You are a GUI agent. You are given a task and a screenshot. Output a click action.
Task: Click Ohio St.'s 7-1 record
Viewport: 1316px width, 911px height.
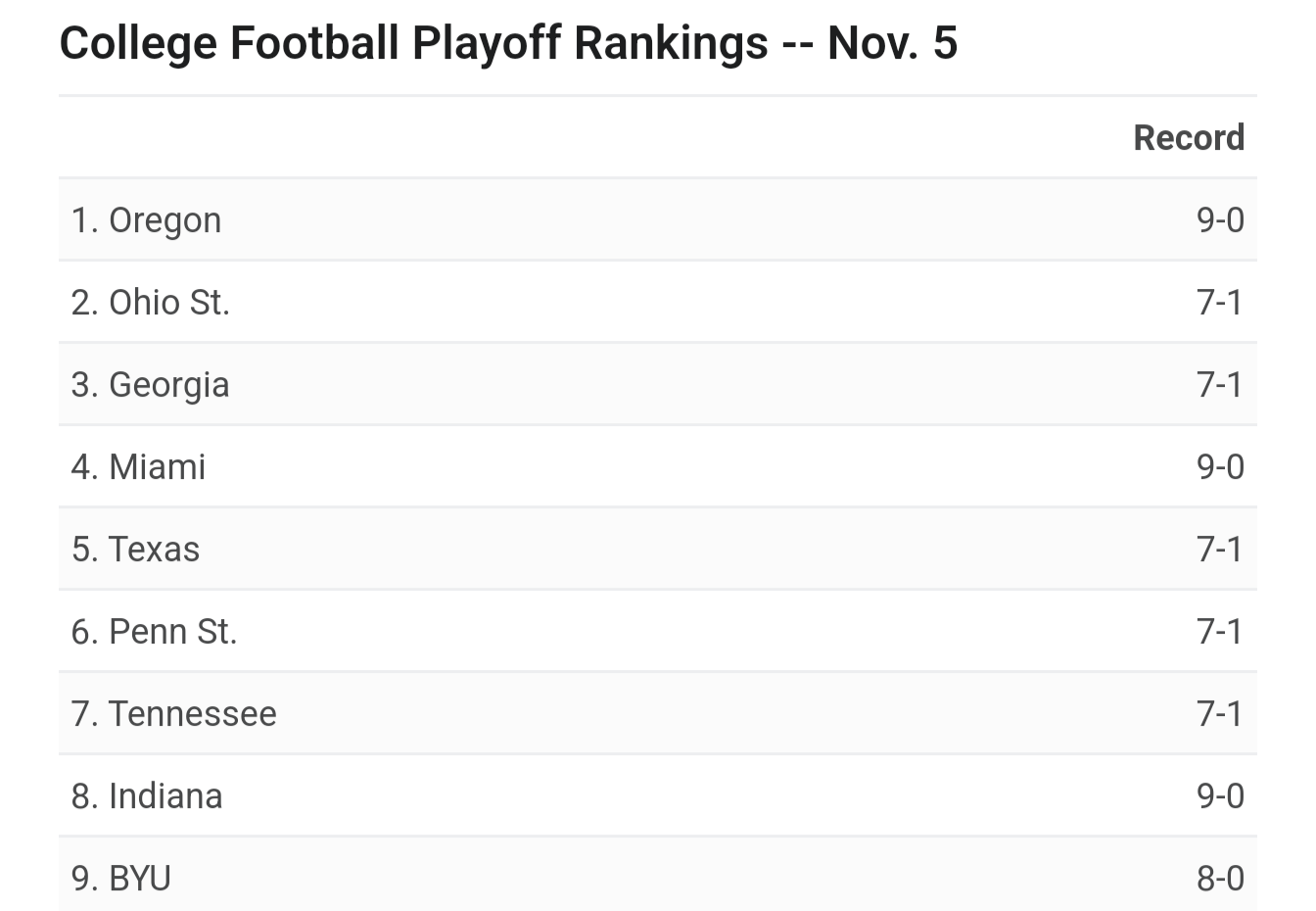pos(1220,302)
